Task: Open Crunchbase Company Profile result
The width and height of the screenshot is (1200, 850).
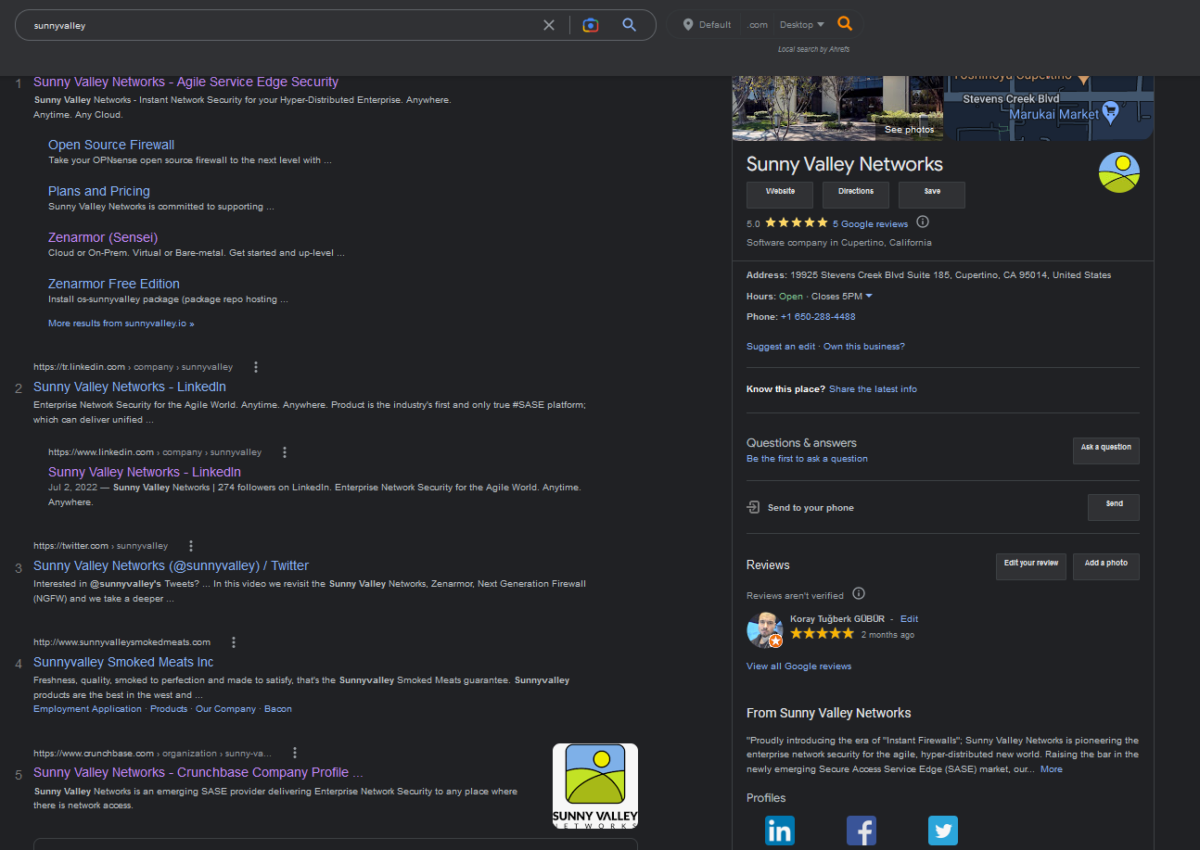Action: point(198,773)
